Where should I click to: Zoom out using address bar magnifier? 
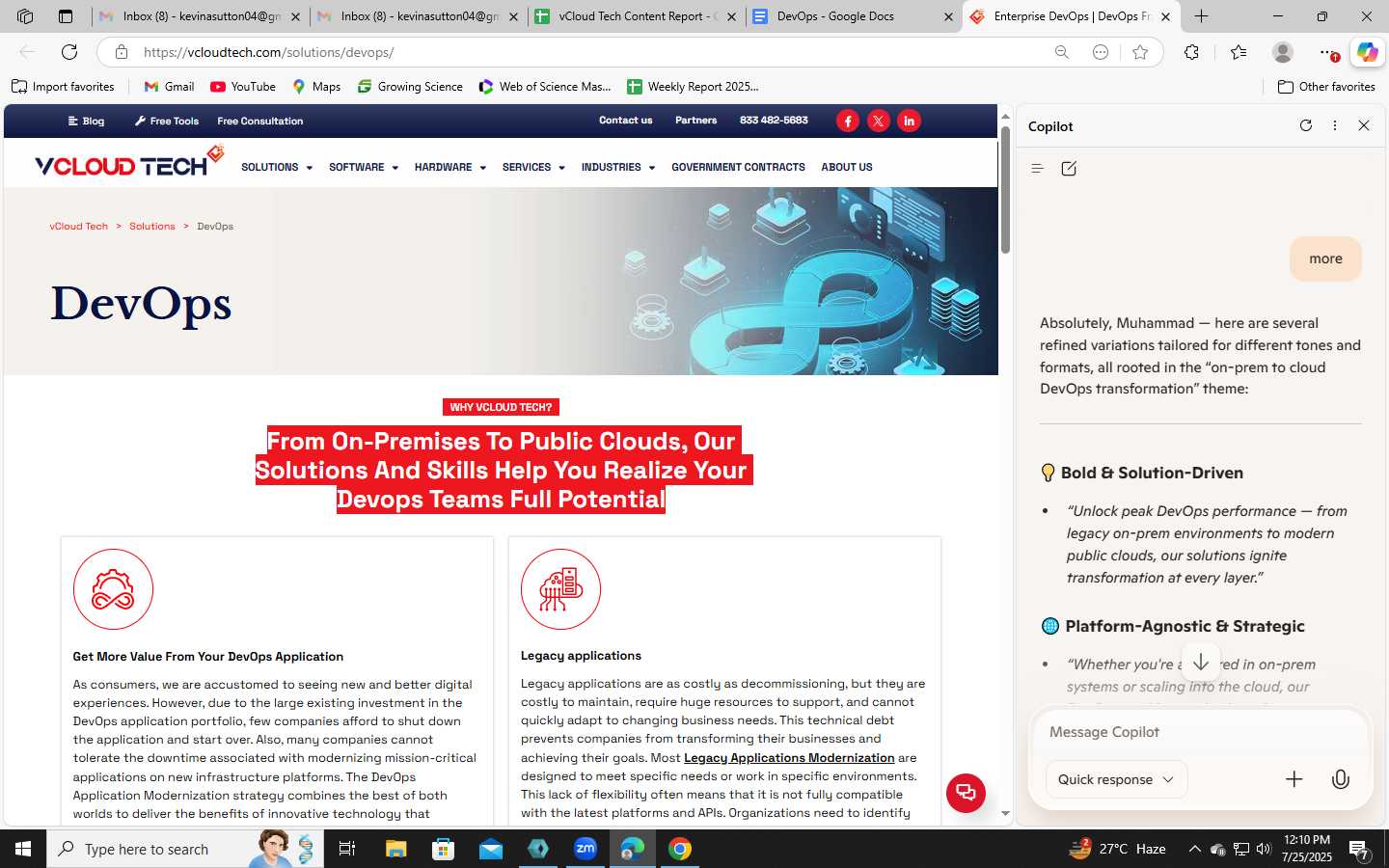1062,52
